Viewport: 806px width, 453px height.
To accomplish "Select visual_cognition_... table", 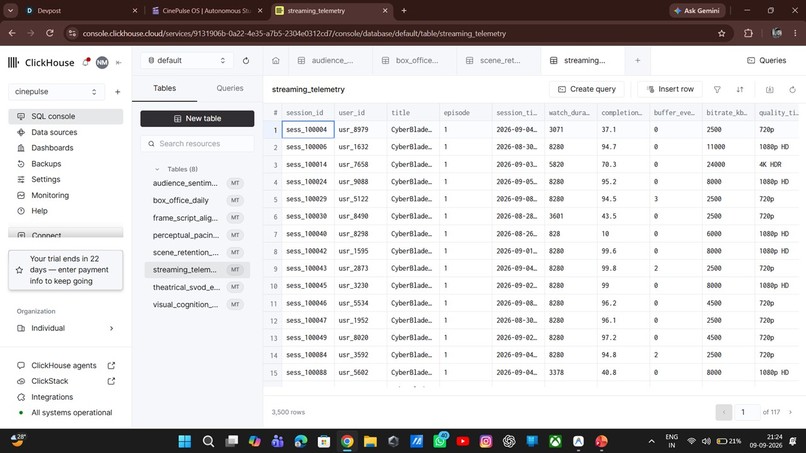I will coord(197,304).
